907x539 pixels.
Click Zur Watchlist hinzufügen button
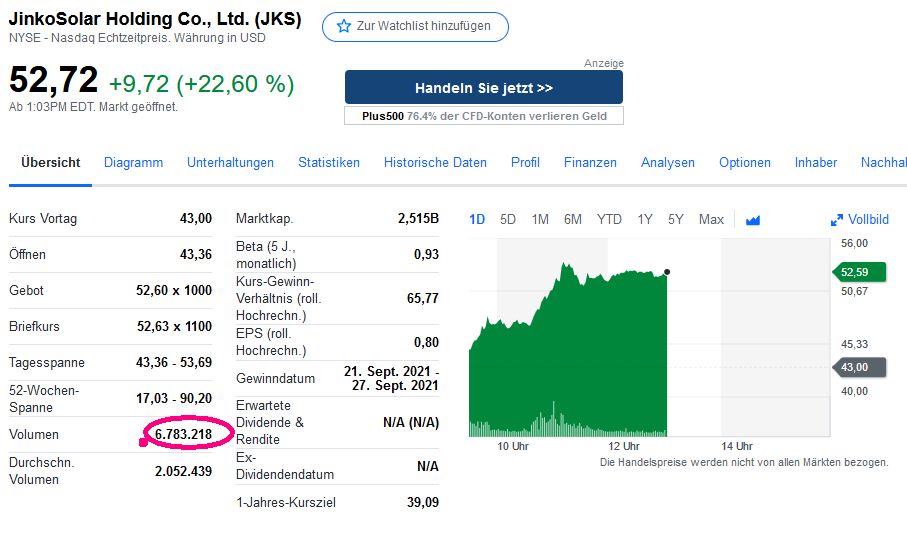pos(415,26)
